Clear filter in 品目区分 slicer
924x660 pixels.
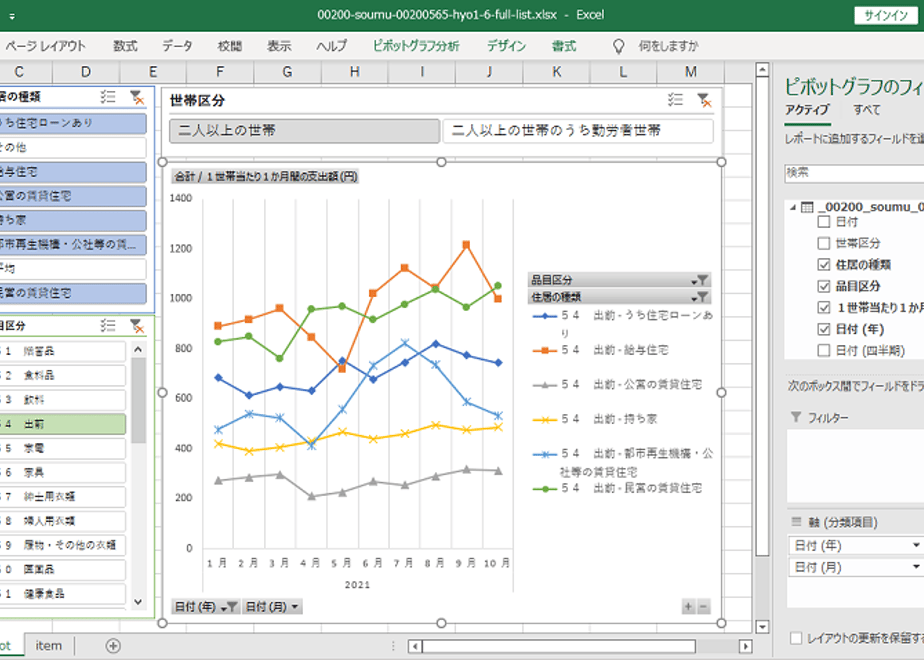137,326
